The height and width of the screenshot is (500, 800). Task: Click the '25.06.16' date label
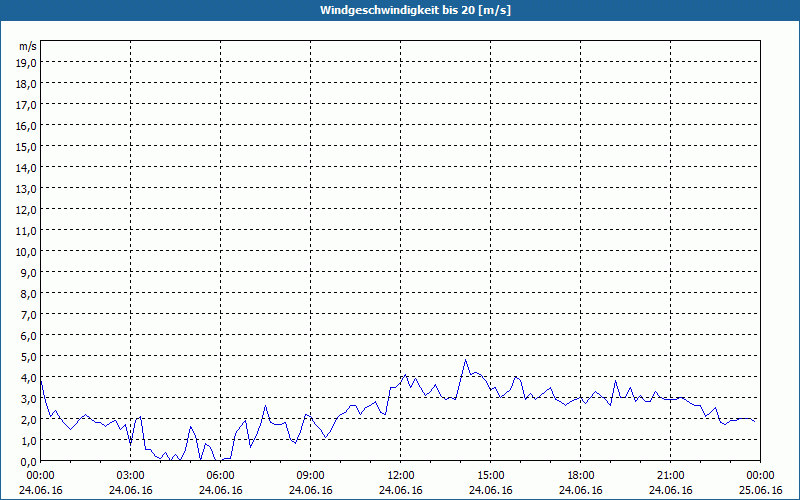(761, 490)
